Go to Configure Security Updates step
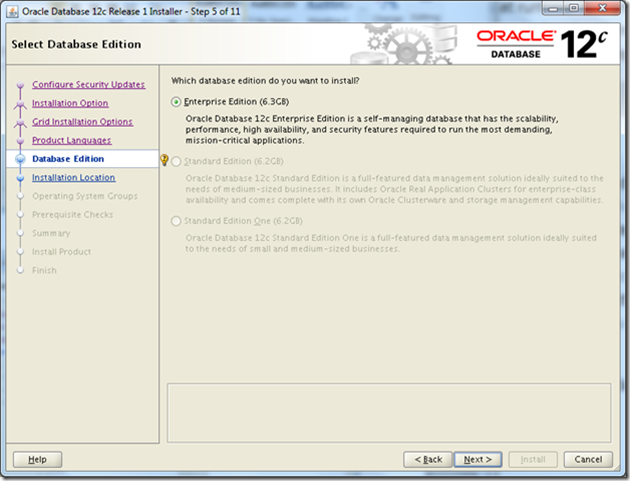 click(88, 85)
